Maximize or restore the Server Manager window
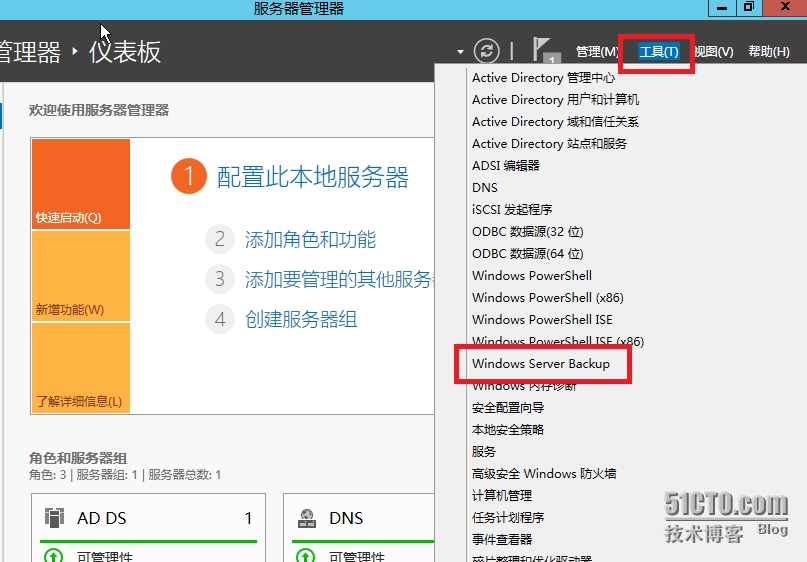Image resolution: width=807 pixels, height=562 pixels. tap(749, 7)
